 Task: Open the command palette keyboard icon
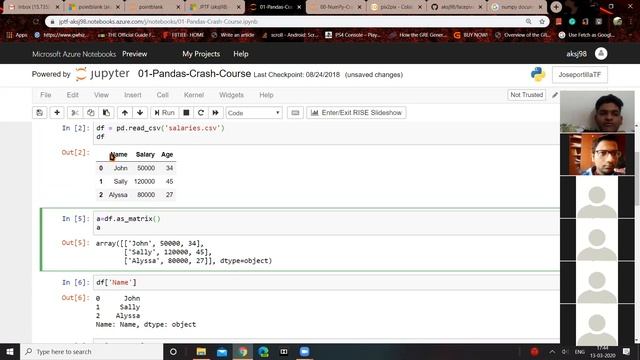[x=295, y=113]
